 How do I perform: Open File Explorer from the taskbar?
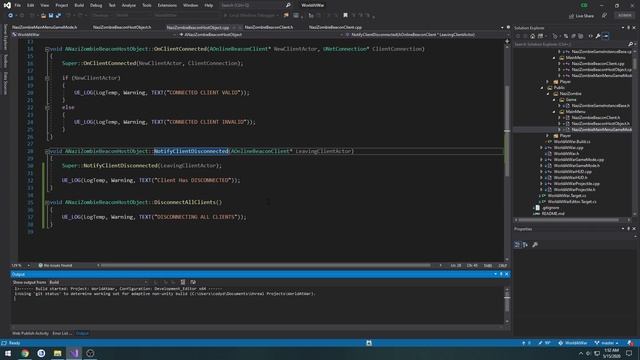pyautogui.click(x=58, y=353)
